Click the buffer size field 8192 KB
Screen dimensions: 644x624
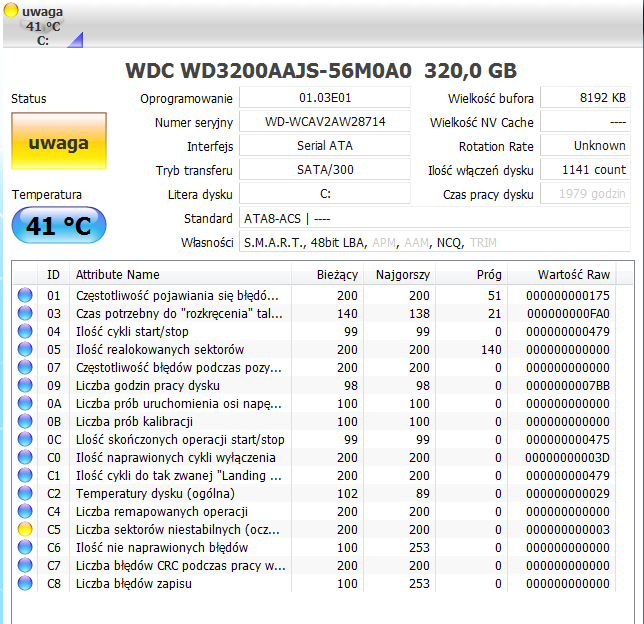(x=585, y=98)
